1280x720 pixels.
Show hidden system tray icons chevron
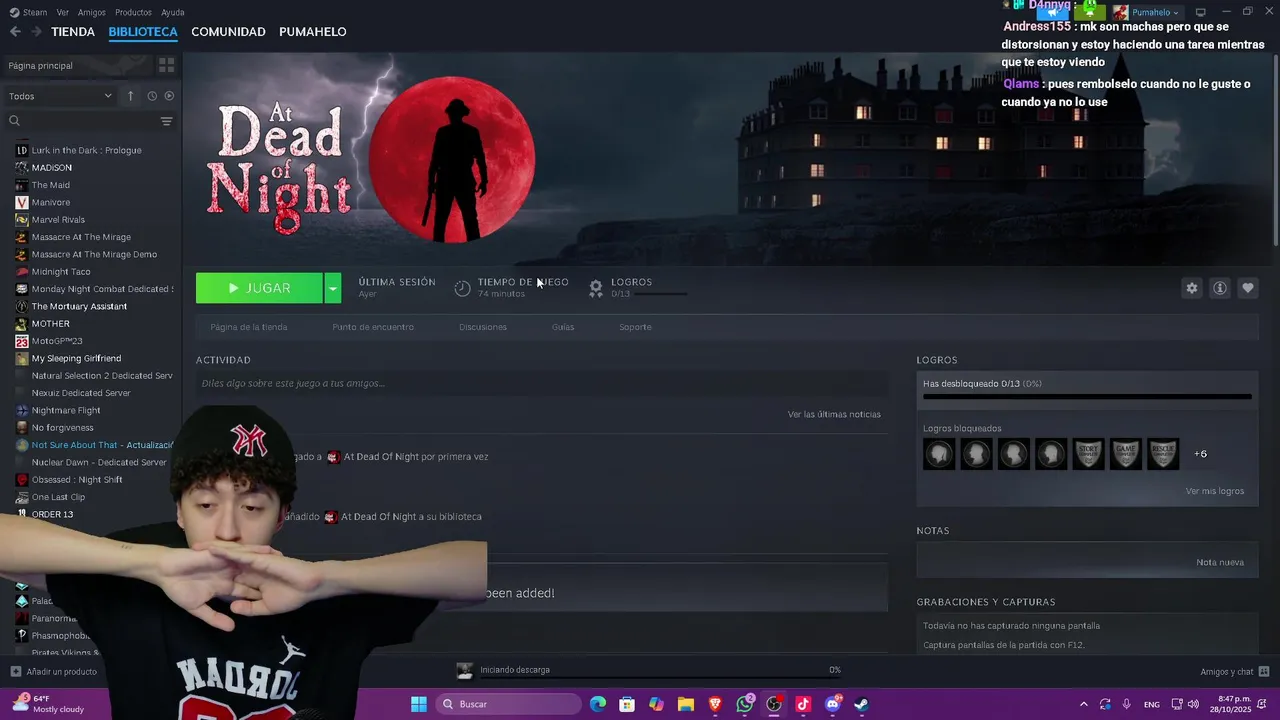click(1083, 704)
